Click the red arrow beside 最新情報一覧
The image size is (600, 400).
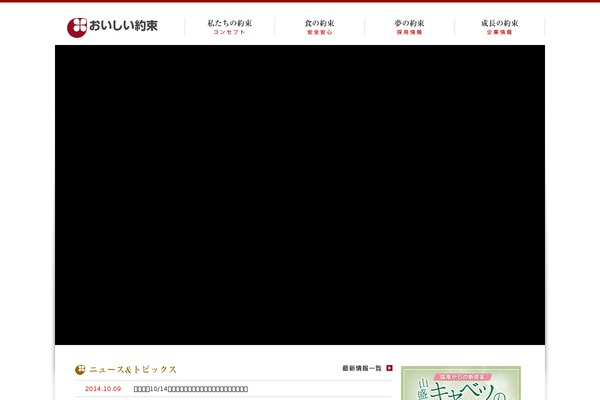tap(390, 368)
